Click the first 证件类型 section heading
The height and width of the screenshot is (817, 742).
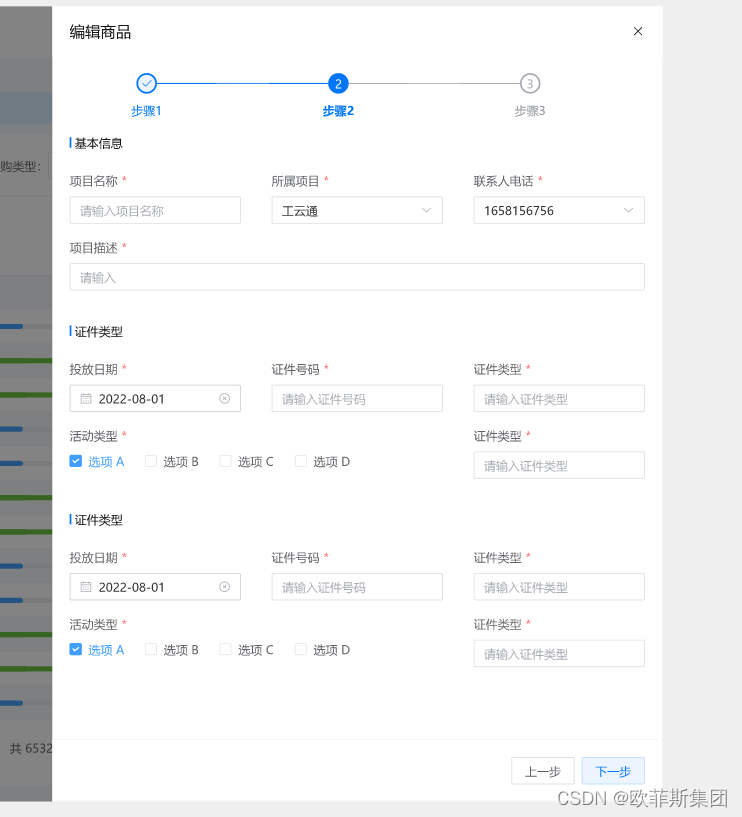click(98, 332)
